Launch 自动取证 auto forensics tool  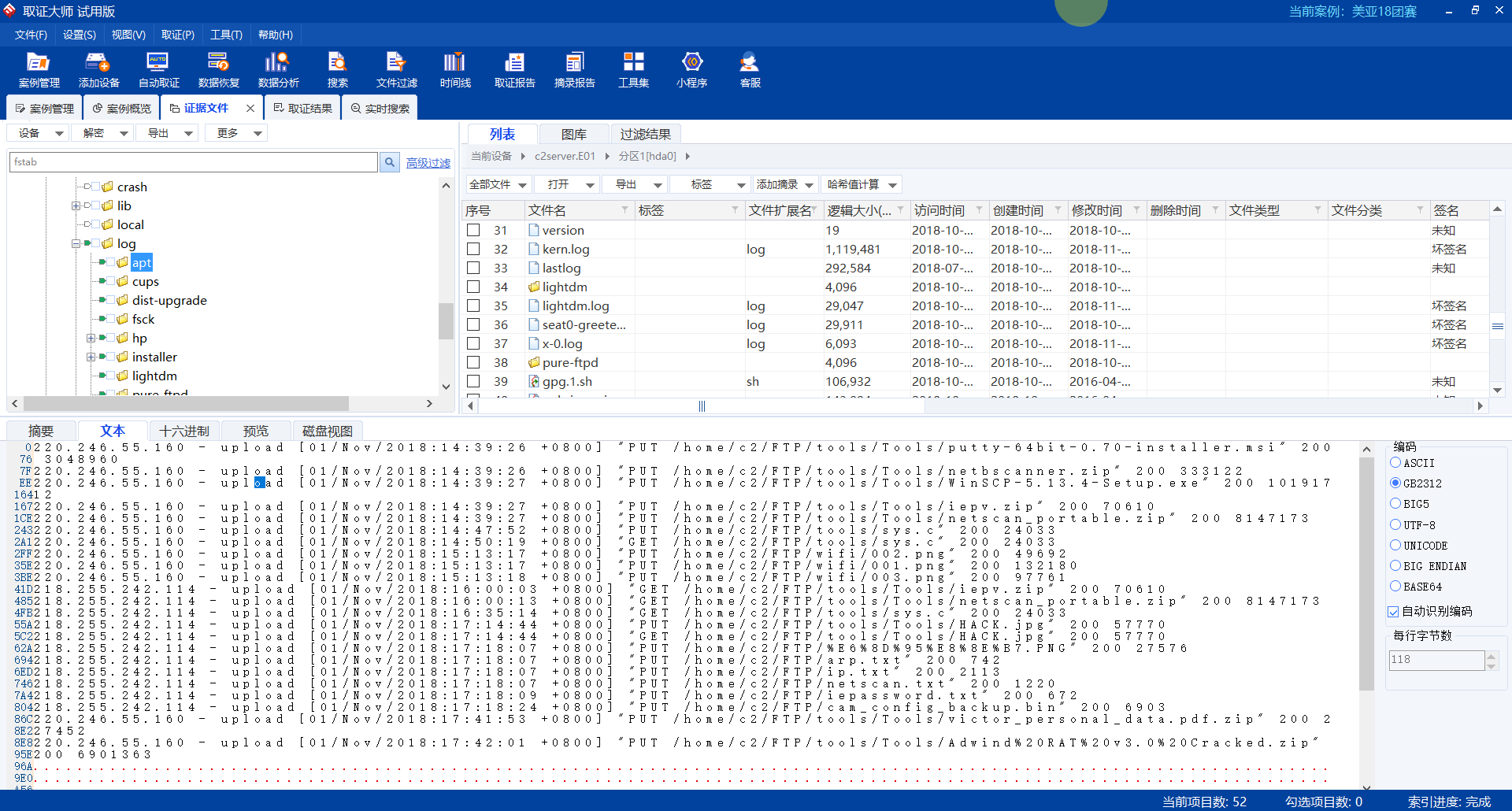[x=158, y=70]
